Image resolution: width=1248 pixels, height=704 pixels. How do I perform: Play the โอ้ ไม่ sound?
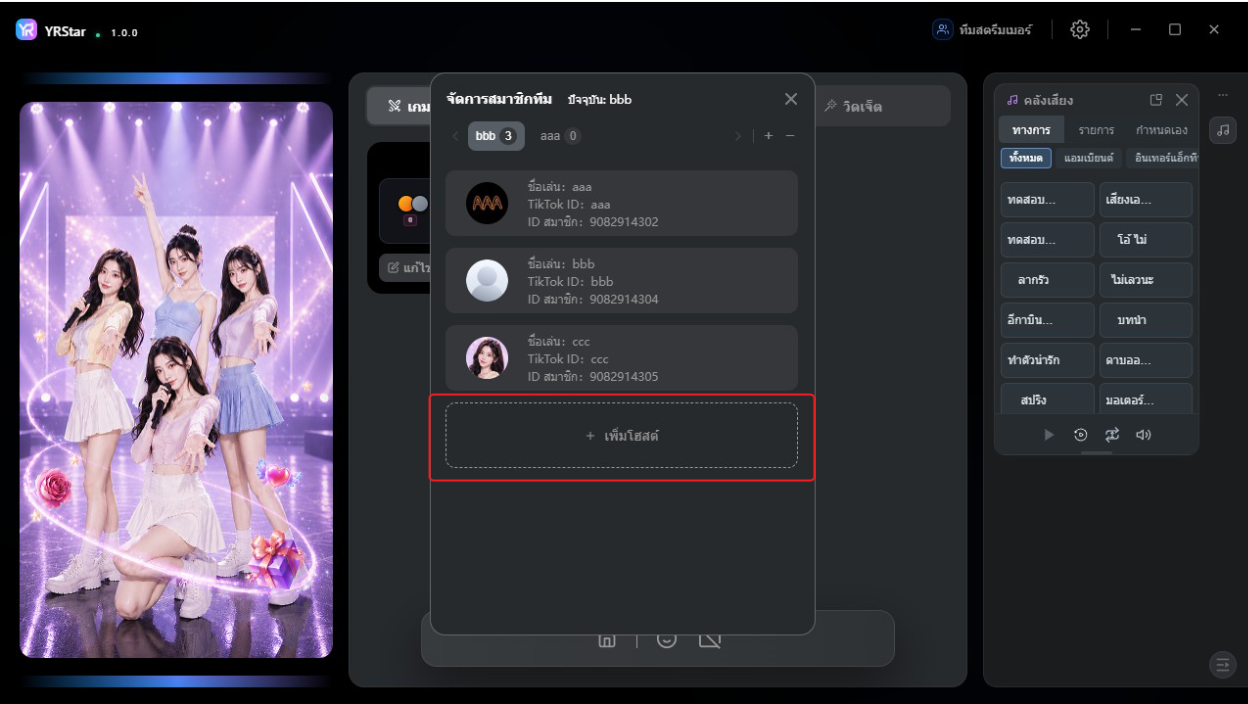pos(1146,240)
